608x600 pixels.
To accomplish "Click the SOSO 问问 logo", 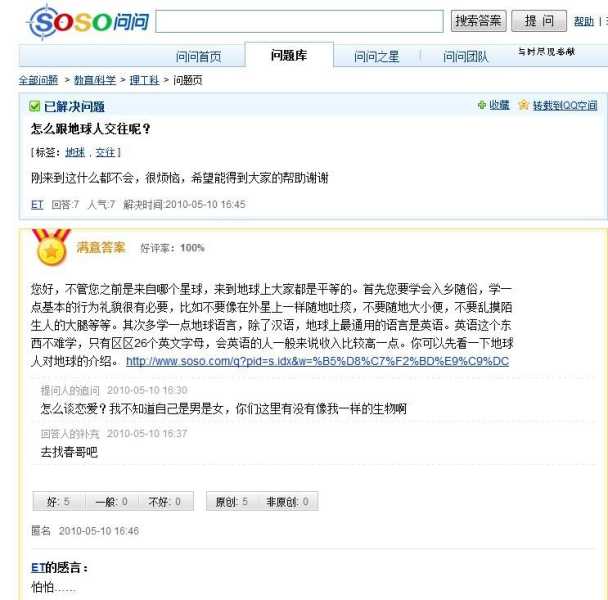I will 88,22.
